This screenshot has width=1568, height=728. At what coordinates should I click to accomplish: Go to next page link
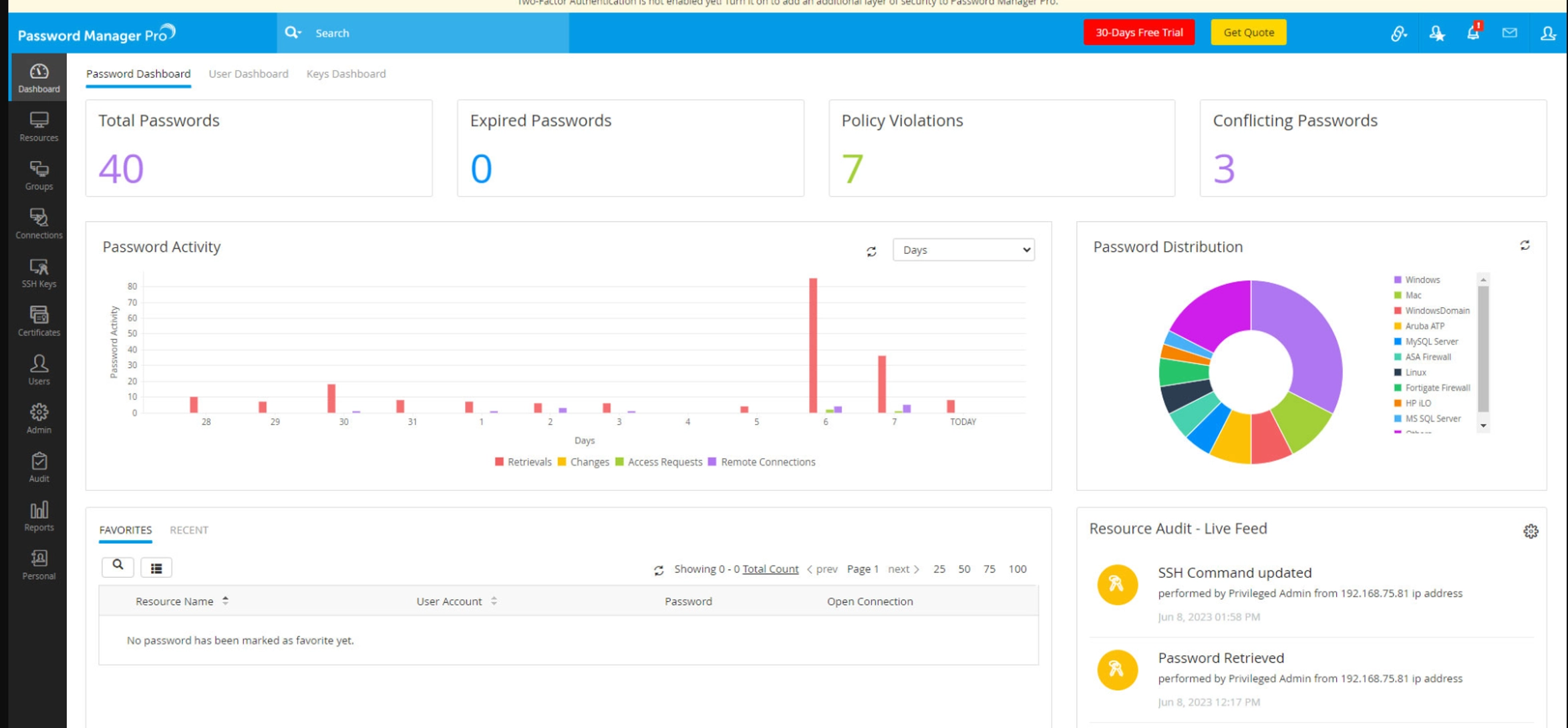click(x=904, y=568)
